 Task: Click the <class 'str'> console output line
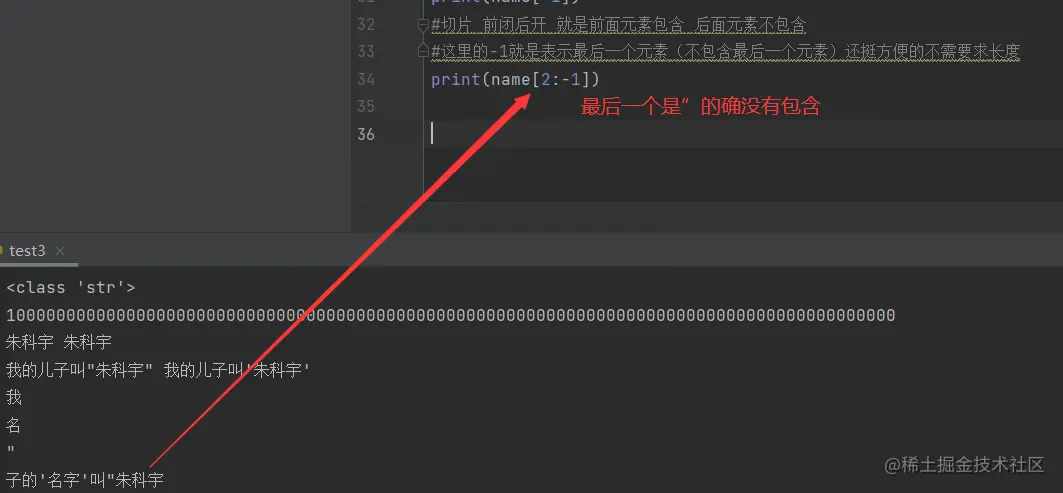coord(71,288)
